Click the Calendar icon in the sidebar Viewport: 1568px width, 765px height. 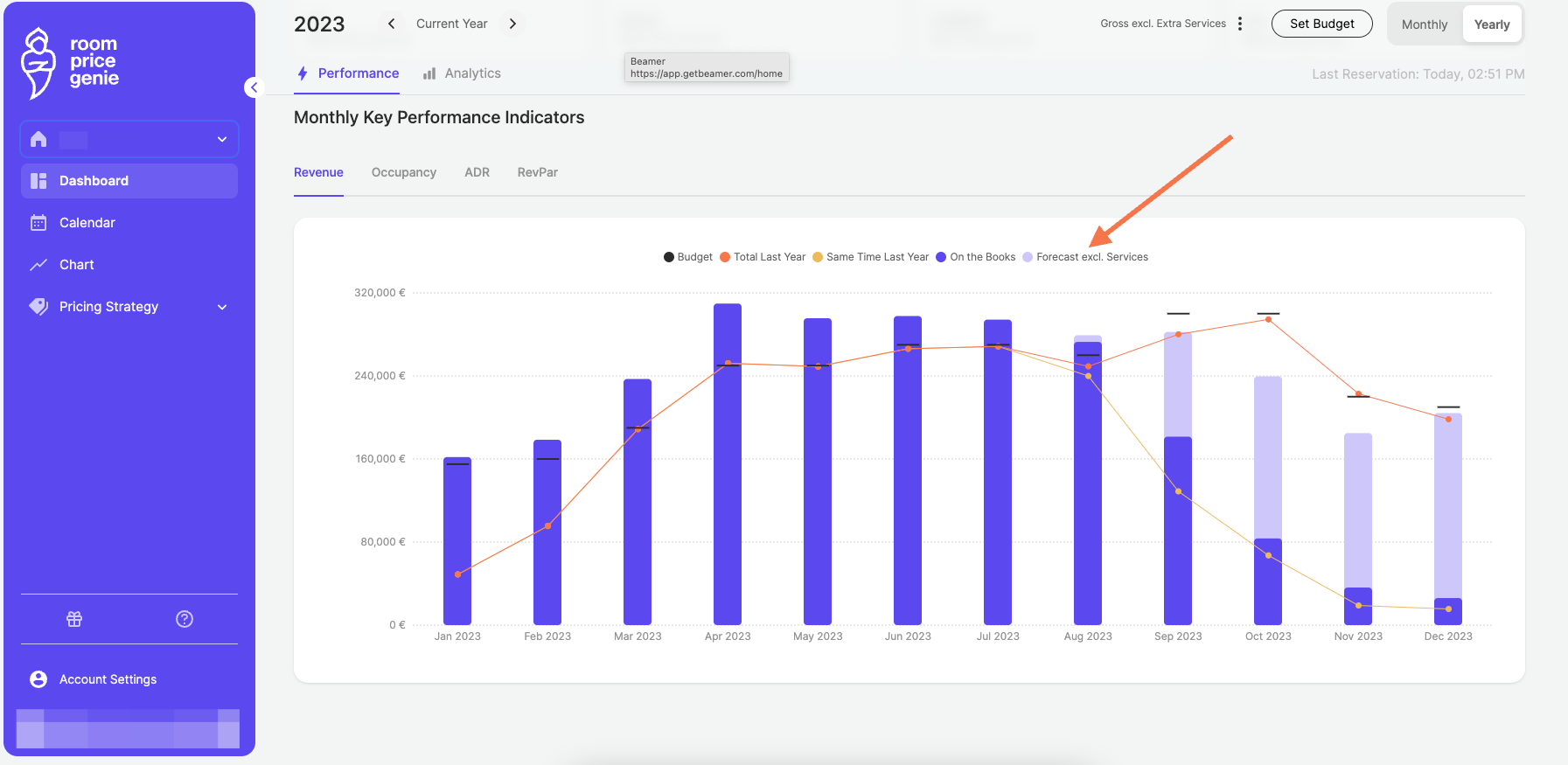coord(38,223)
